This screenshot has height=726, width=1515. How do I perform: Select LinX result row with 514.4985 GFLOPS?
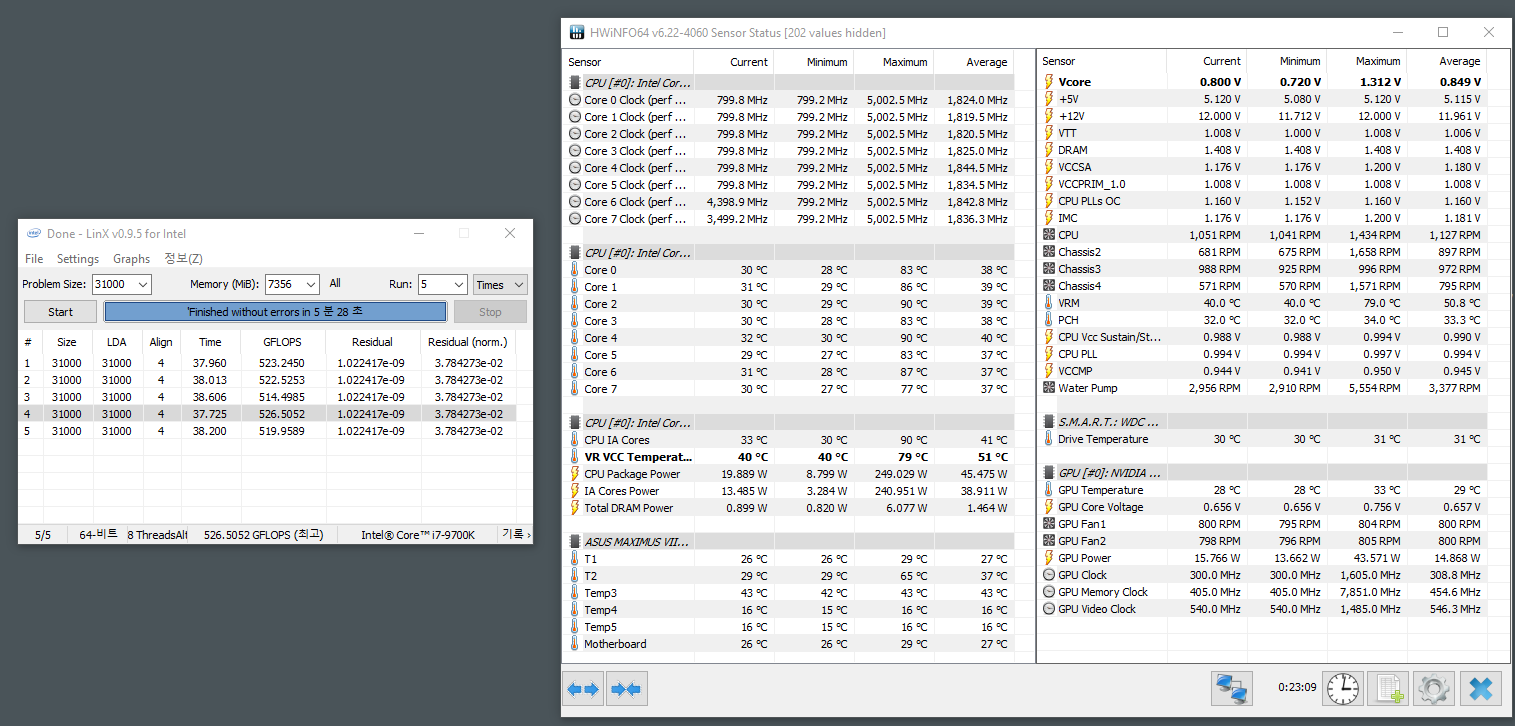(267, 397)
